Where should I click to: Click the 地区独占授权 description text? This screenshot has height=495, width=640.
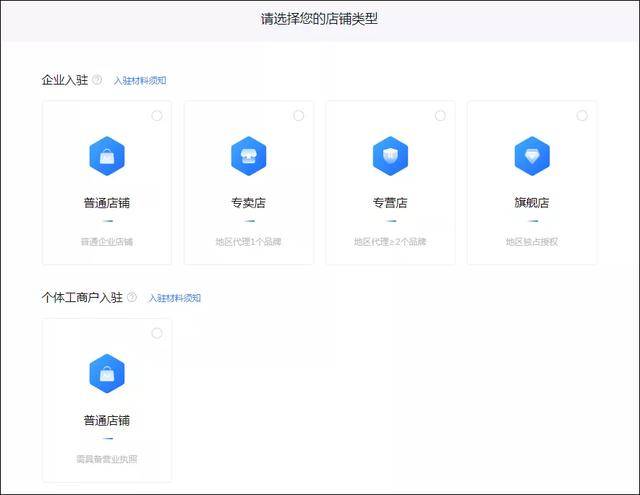(532, 241)
